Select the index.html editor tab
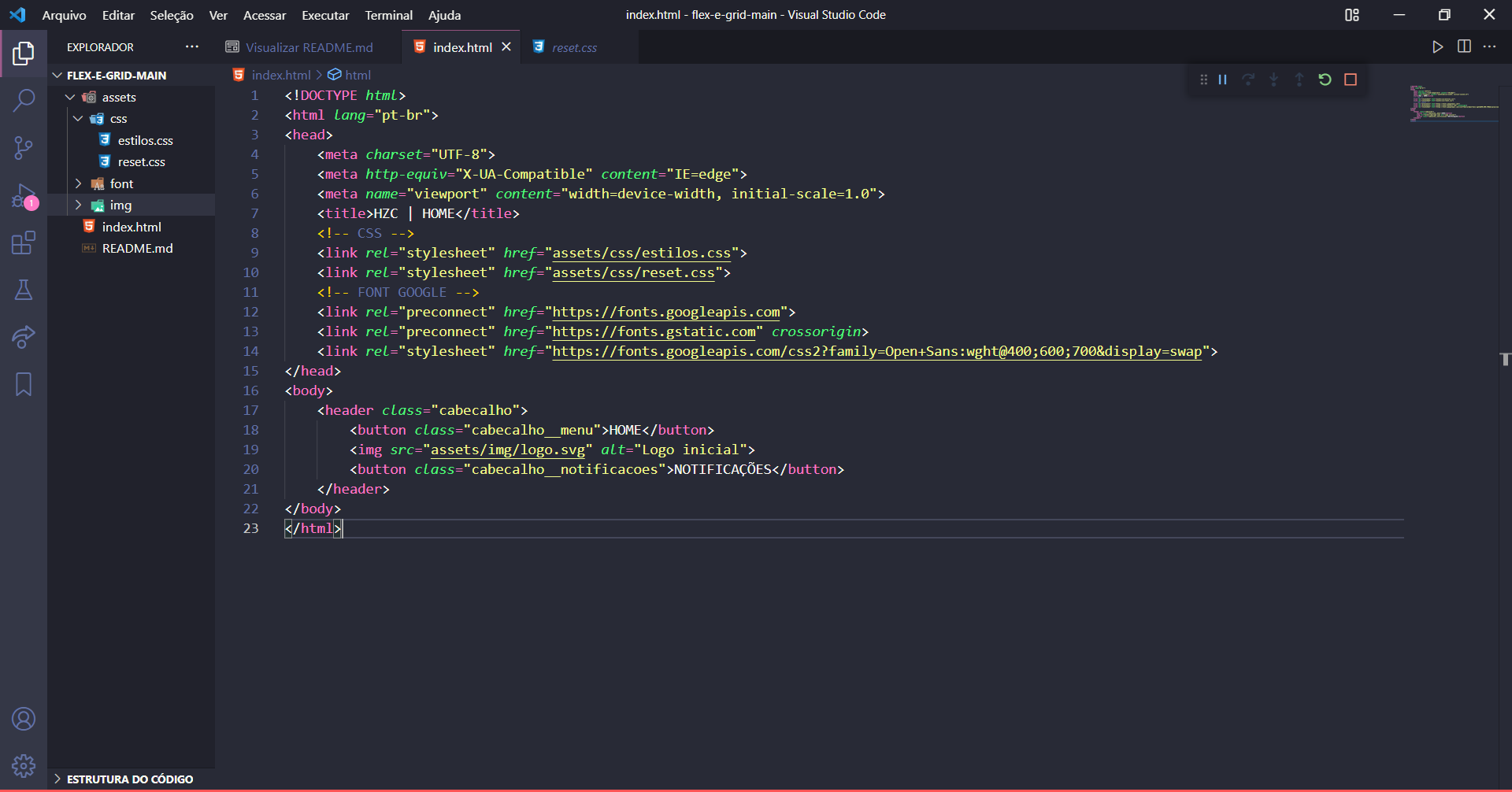This screenshot has height=792, width=1512. point(462,47)
